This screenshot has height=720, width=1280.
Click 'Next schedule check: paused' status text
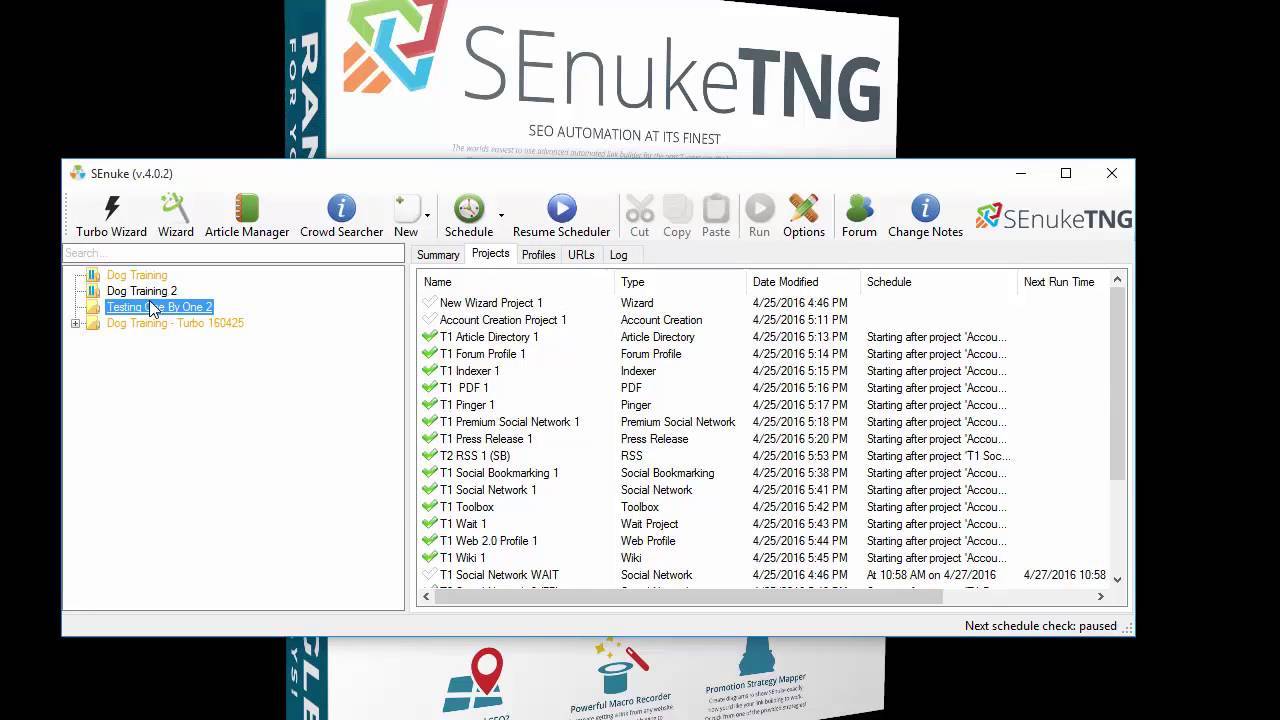(1040, 626)
